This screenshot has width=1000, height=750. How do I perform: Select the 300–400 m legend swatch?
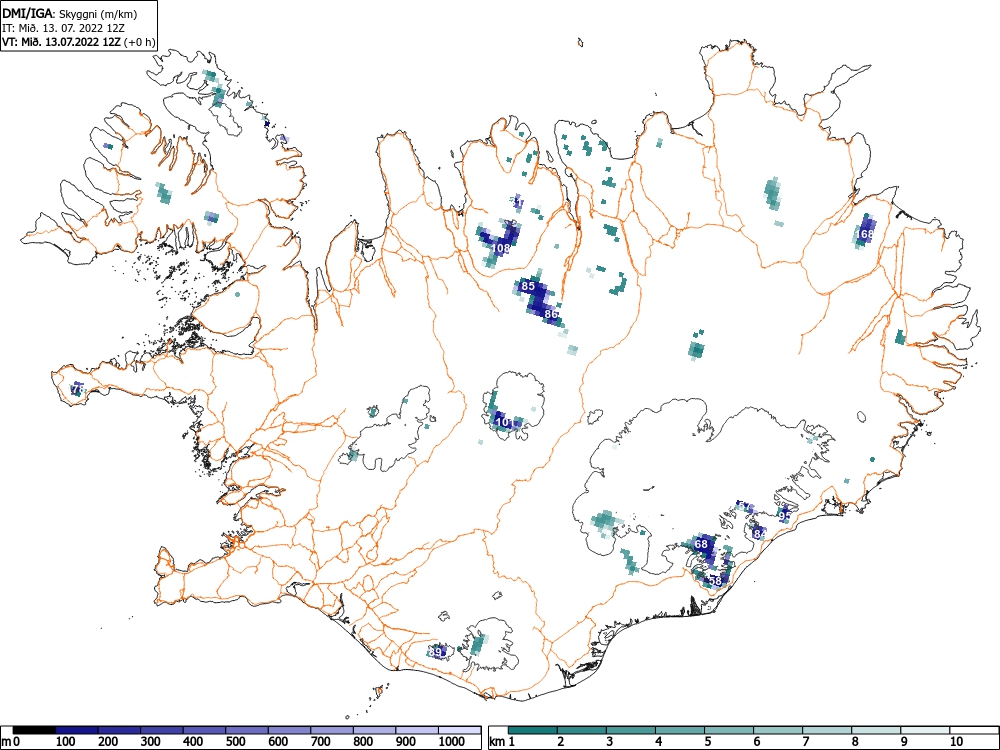tap(162, 730)
